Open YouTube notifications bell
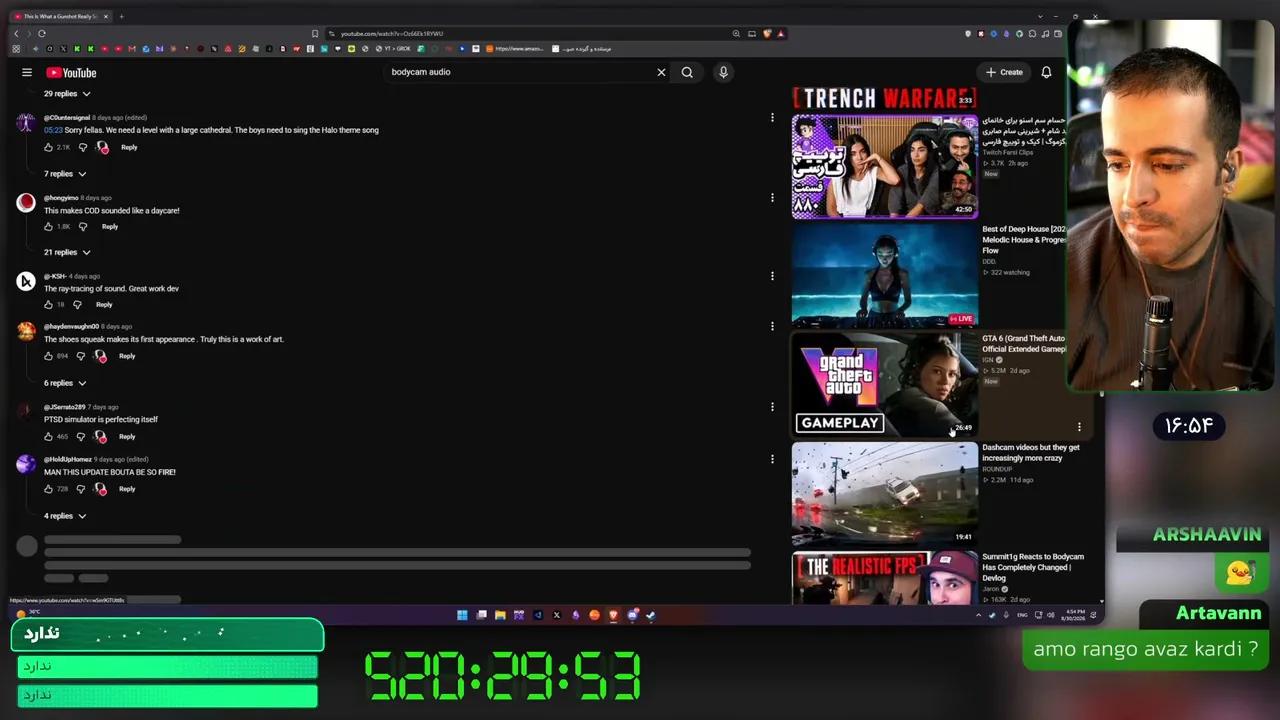 [1046, 72]
